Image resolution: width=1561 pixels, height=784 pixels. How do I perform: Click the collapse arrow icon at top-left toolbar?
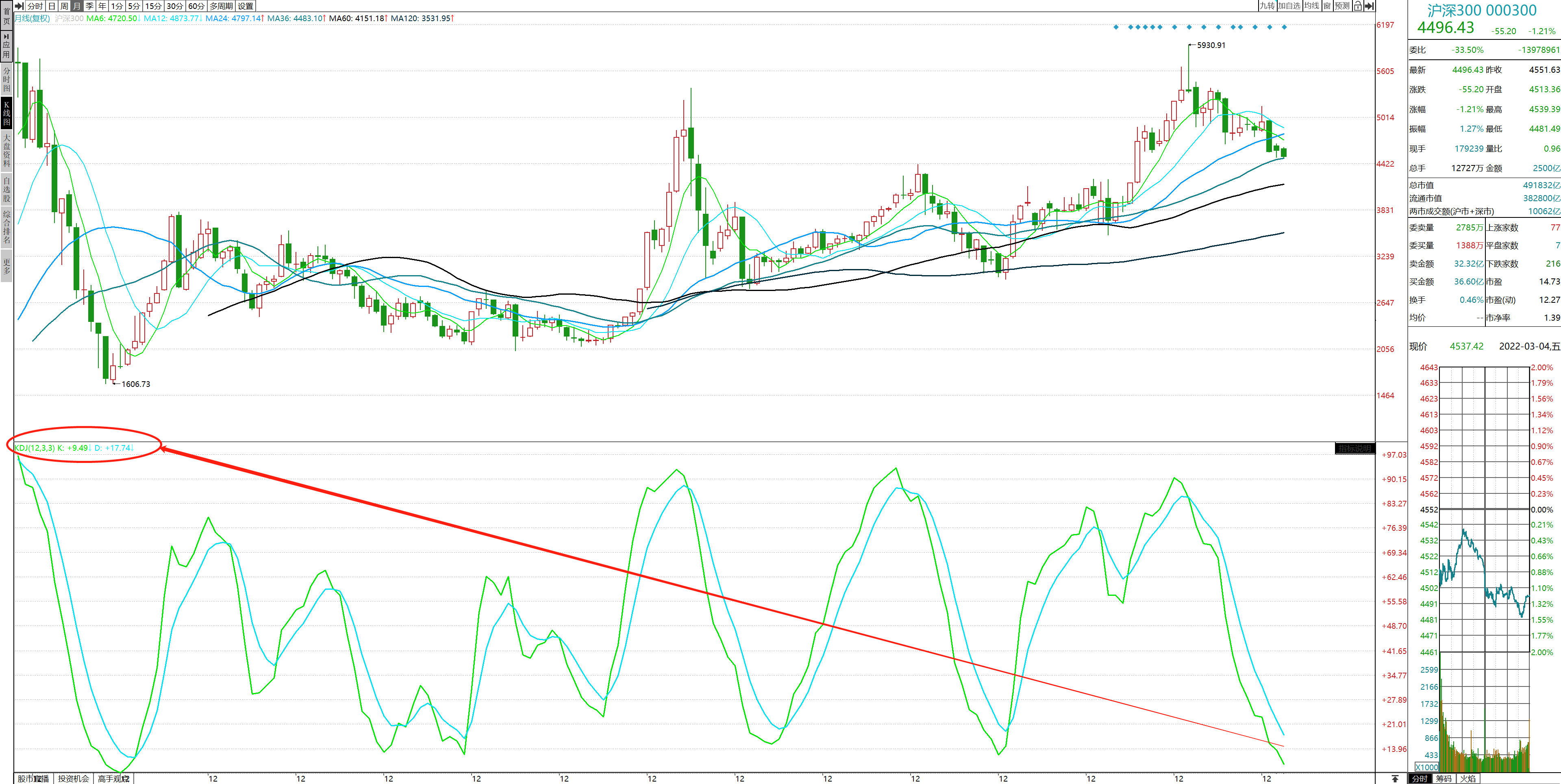tap(19, 6)
